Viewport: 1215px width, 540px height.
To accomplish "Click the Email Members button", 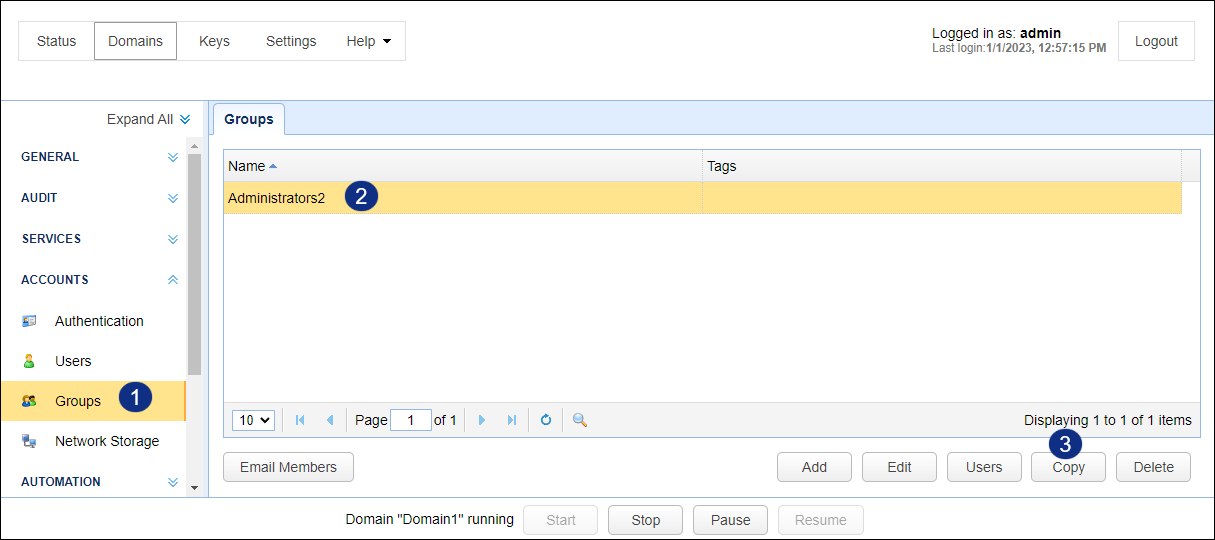I will [x=289, y=467].
